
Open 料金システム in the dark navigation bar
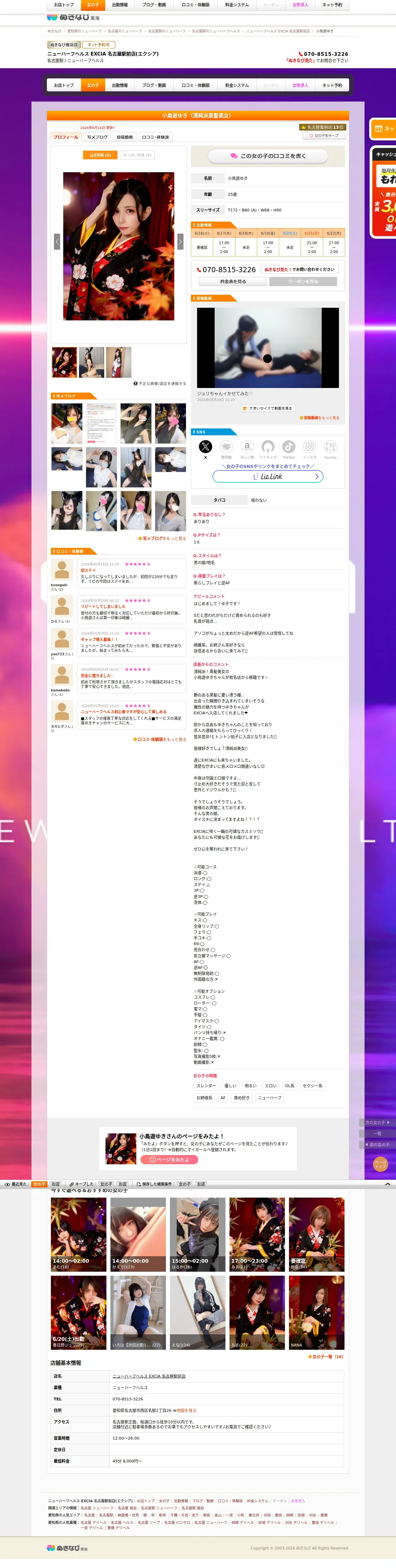237,85
